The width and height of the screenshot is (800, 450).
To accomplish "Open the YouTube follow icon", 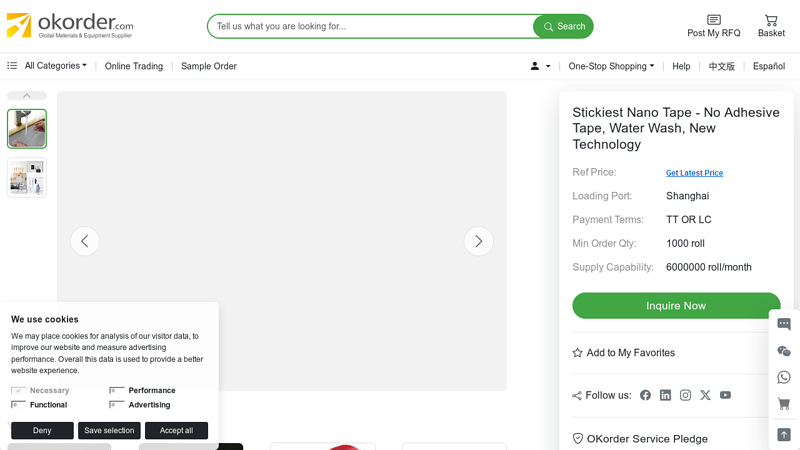I will [725, 395].
